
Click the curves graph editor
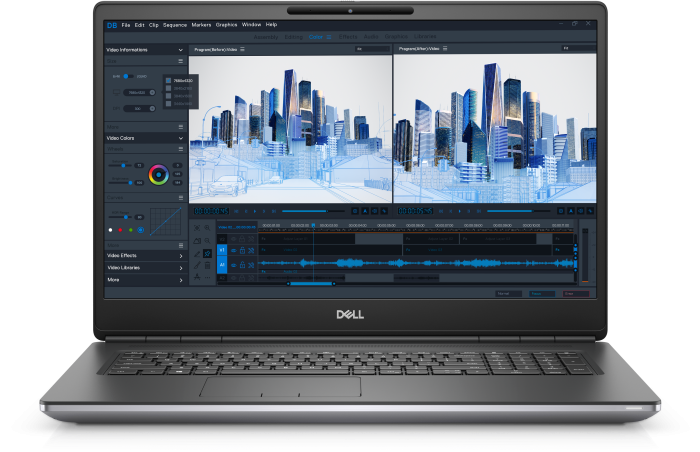[166, 221]
